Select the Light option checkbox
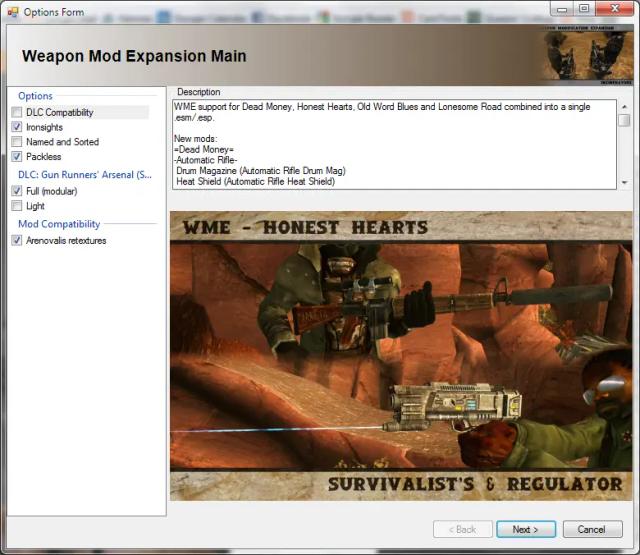 tap(17, 206)
